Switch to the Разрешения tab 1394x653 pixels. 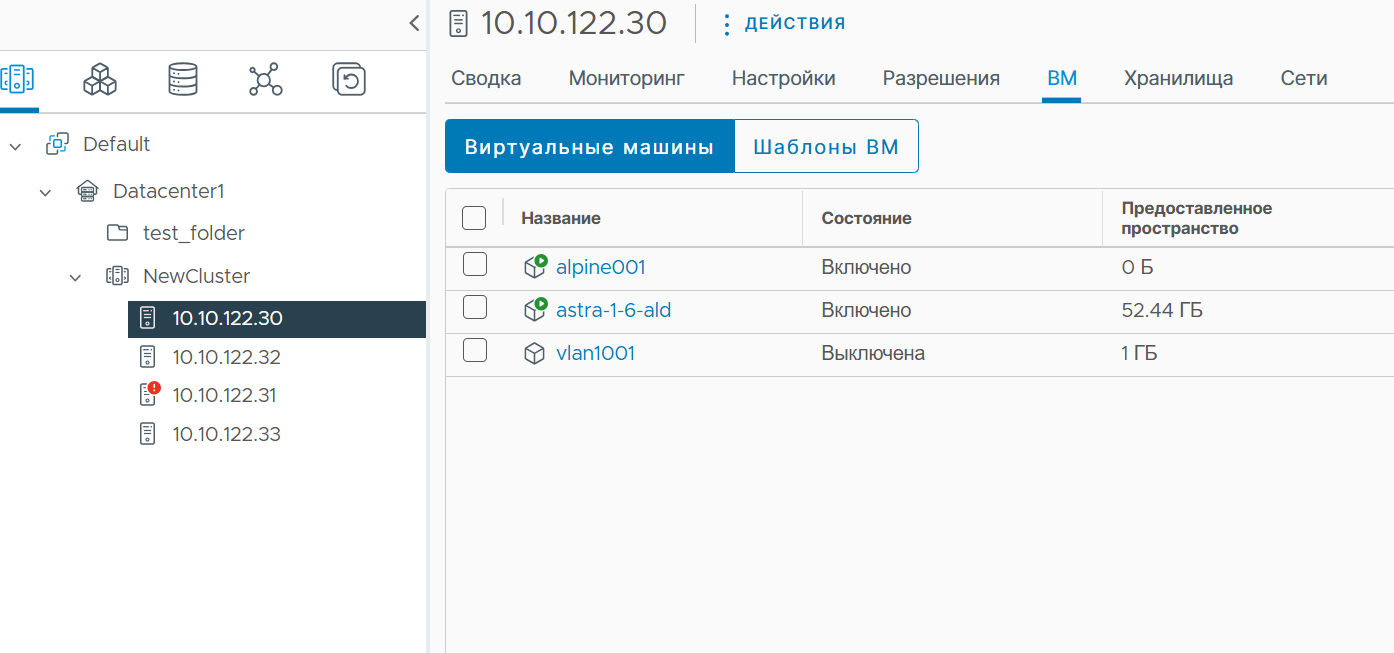point(941,78)
